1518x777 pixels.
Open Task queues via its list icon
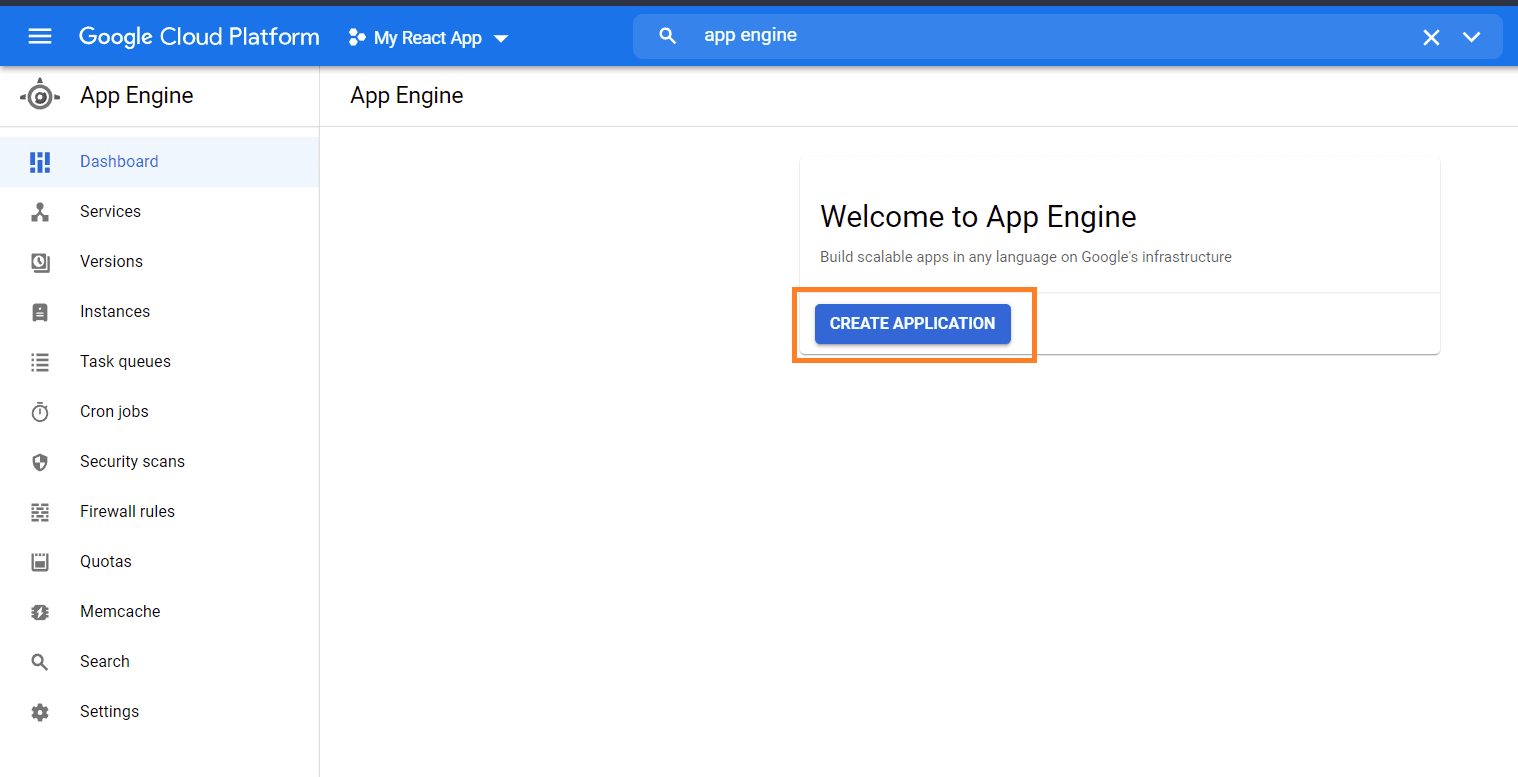click(40, 361)
